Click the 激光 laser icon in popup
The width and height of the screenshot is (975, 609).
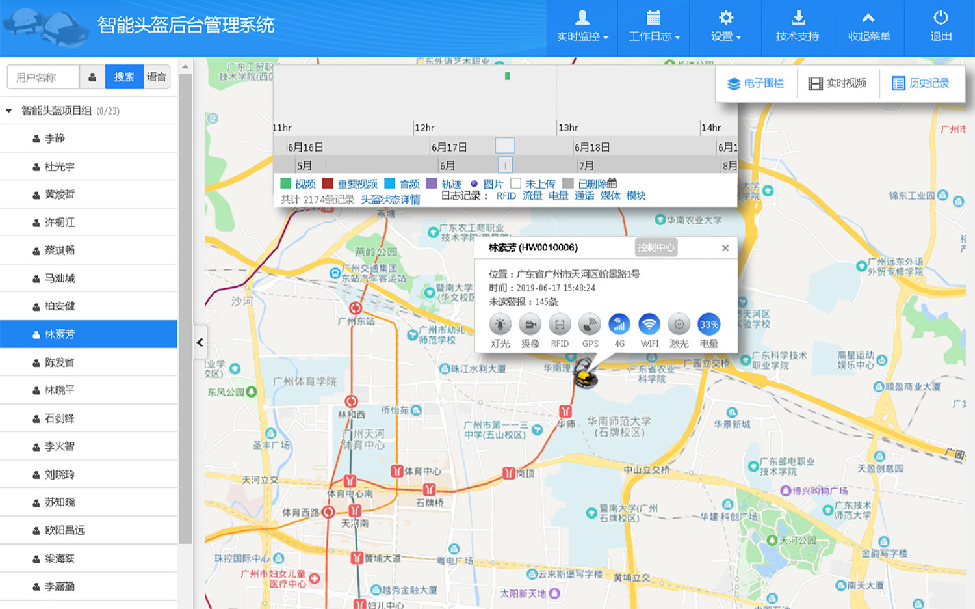click(679, 324)
